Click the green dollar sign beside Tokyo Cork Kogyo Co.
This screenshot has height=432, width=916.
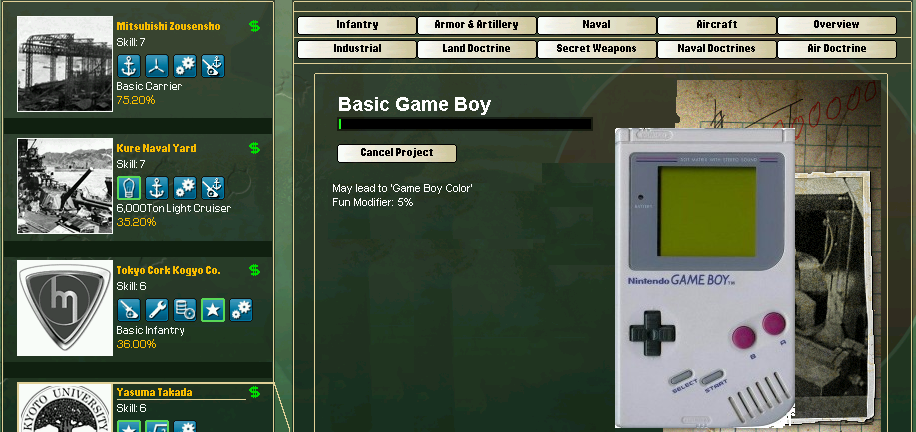tap(254, 270)
